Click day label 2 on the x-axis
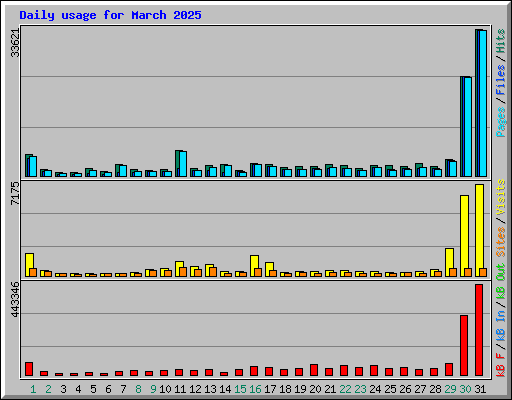This screenshot has width=512, height=400. tap(48, 389)
